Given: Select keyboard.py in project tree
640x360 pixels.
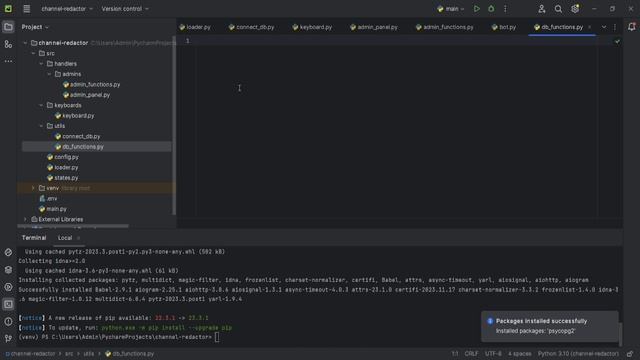Looking at the screenshot, I should click(x=75, y=116).
